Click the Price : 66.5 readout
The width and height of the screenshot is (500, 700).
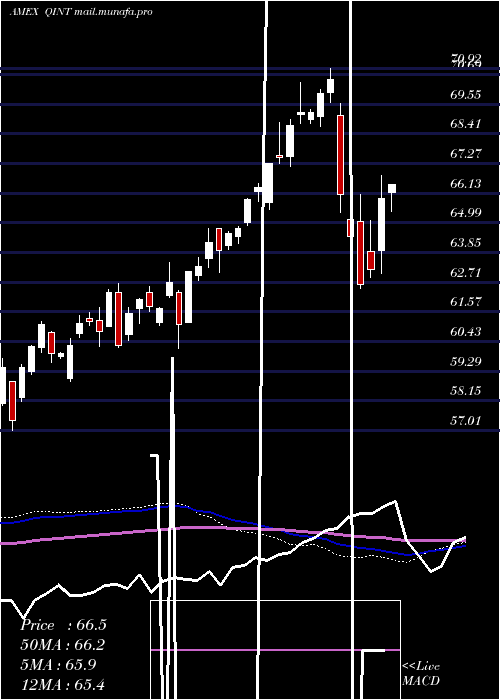[63, 625]
